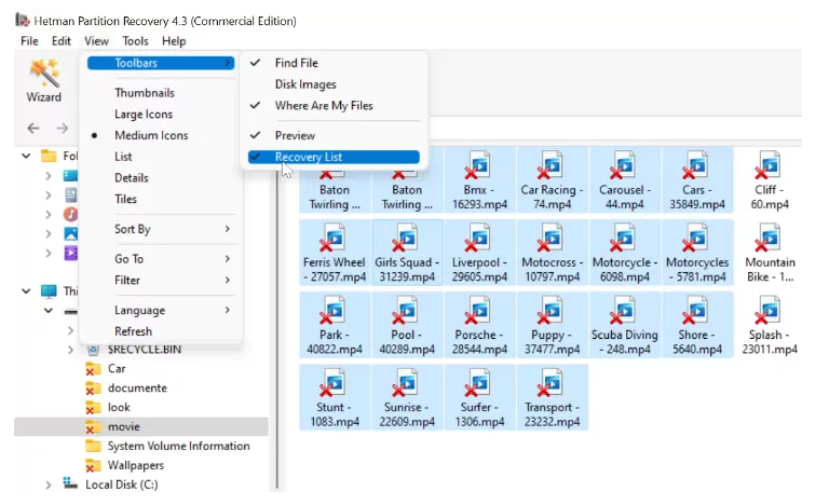Choose Tiles view in menu

click(x=161, y=199)
